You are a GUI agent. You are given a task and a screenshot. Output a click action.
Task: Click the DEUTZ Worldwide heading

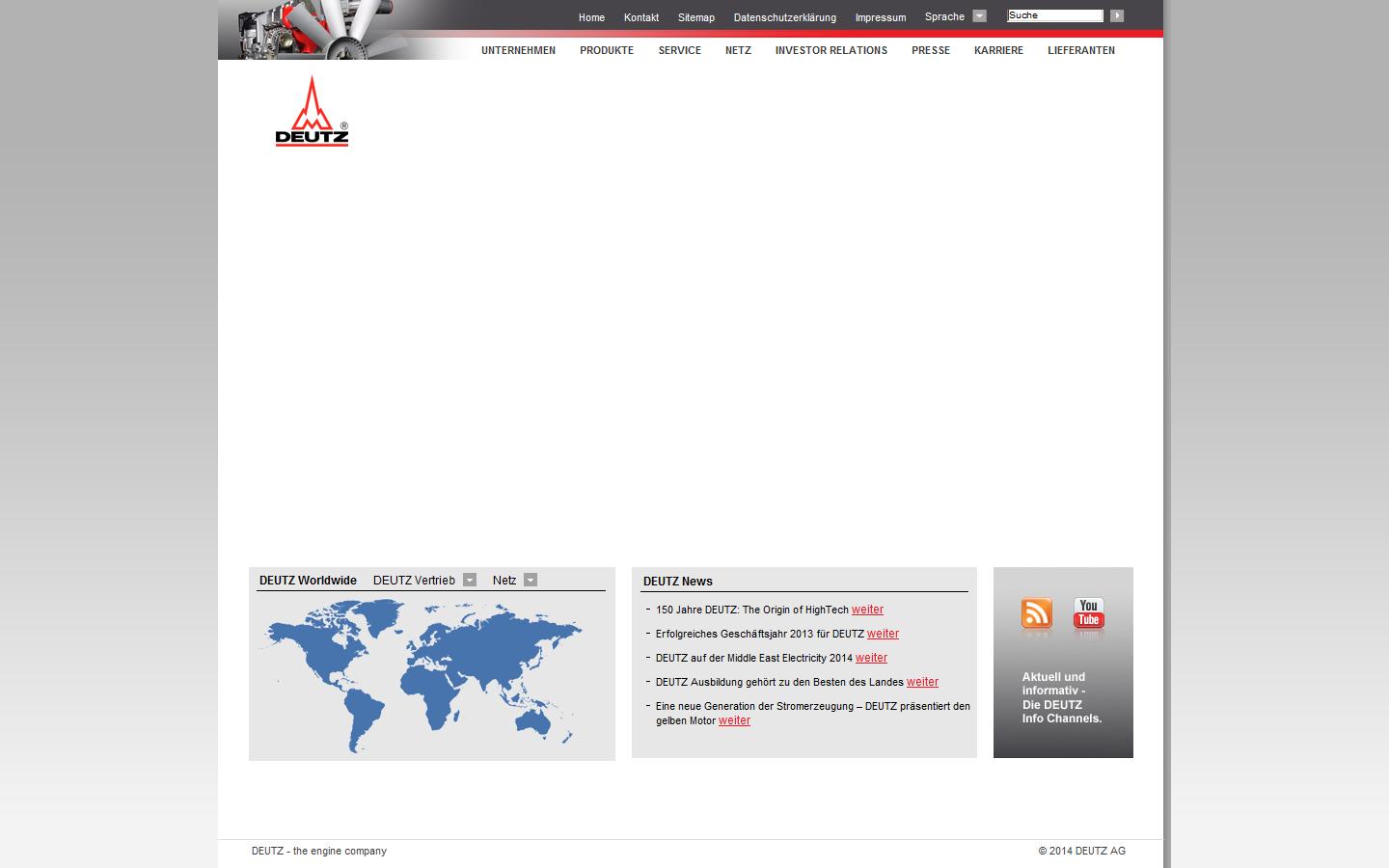click(x=308, y=581)
